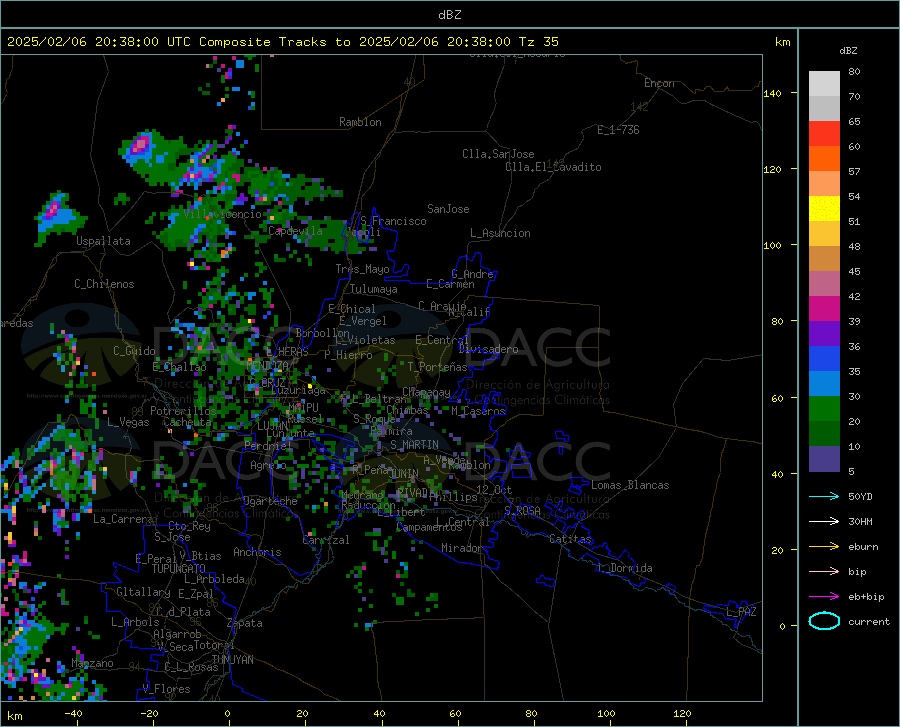Click the 'Tz 35' header value
Screen dimensions: 900x727
point(538,42)
